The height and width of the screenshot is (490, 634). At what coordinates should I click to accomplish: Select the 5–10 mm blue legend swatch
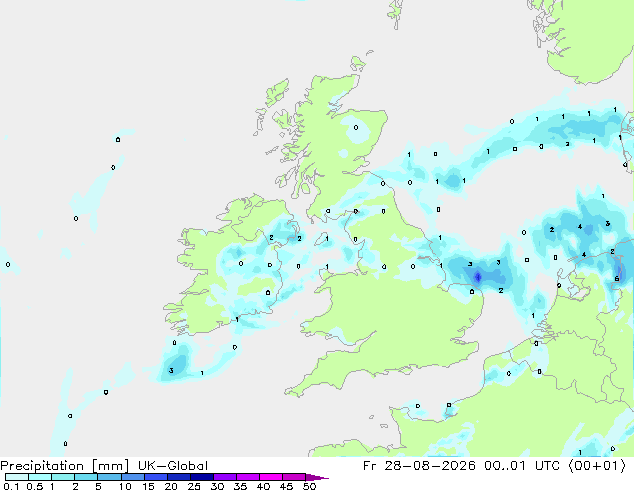click(x=109, y=477)
